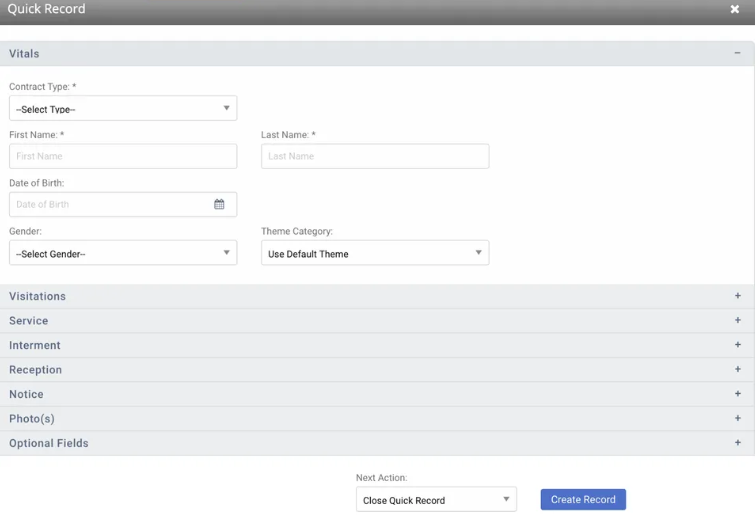
Task: Click the Last Name input field
Action: pyautogui.click(x=375, y=156)
